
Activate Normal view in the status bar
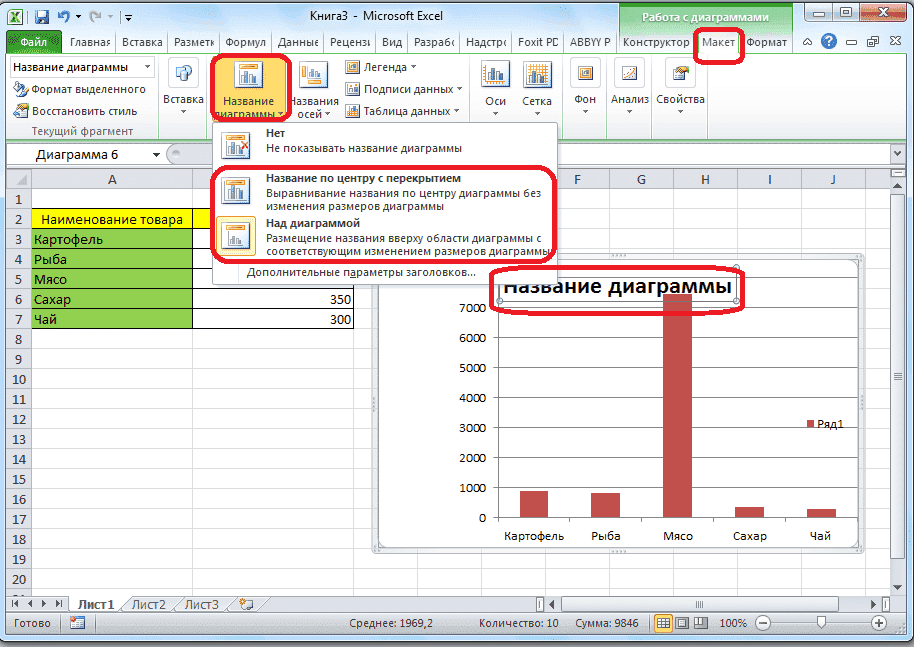pos(664,623)
